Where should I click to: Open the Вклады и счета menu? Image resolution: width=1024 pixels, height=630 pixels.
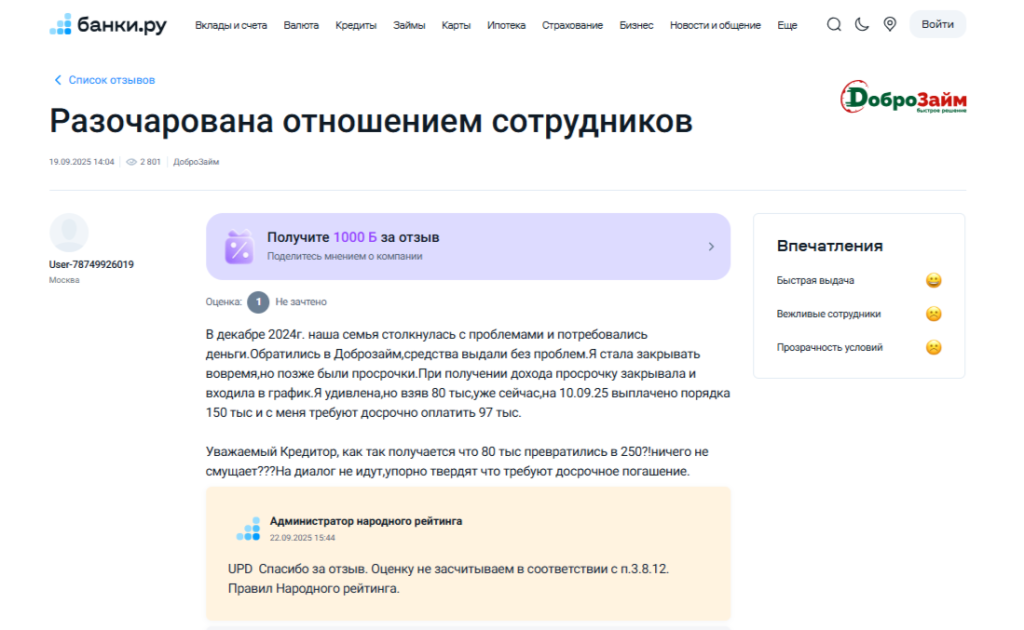coord(231,25)
